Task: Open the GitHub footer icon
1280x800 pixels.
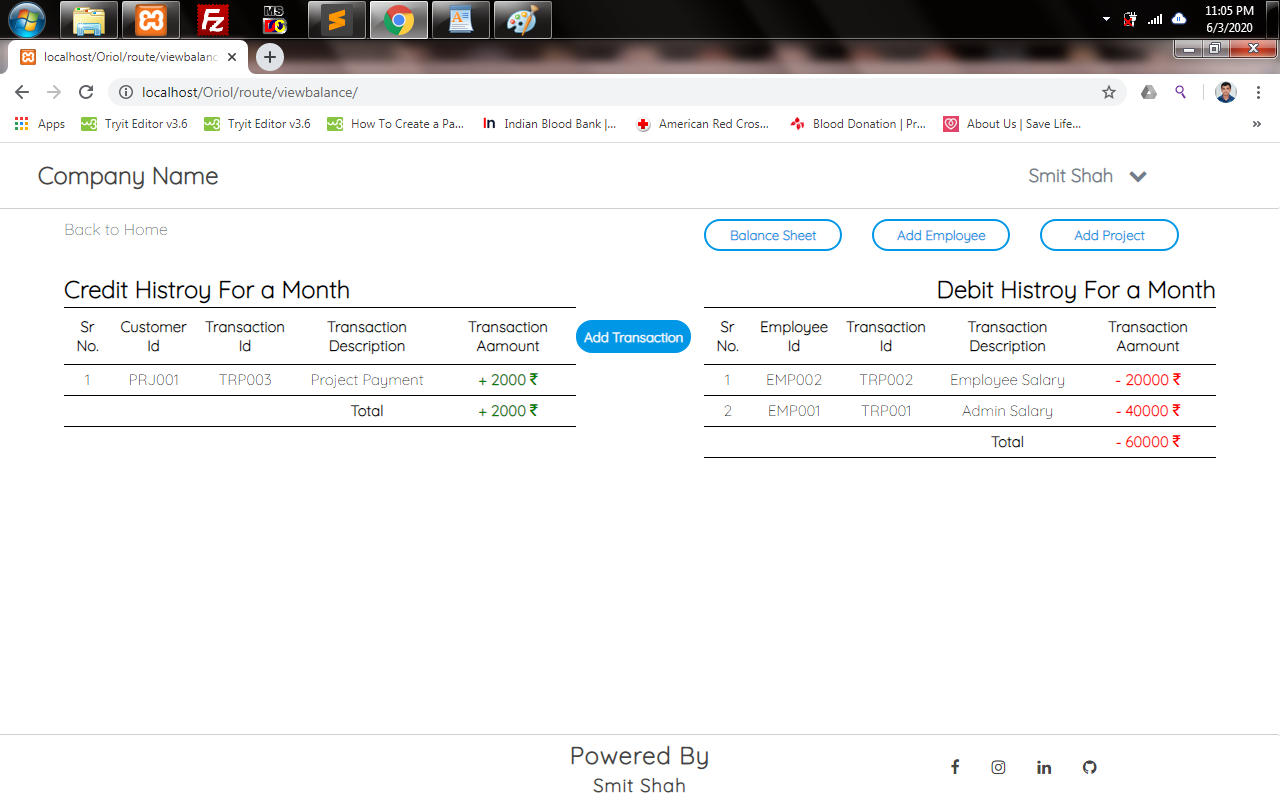Action: point(1090,767)
